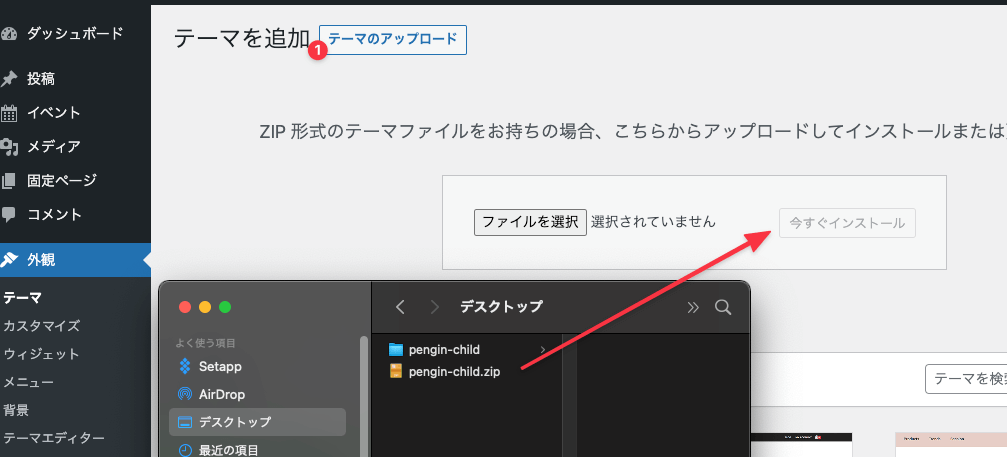Open 固定ページ menu item

click(x=62, y=180)
